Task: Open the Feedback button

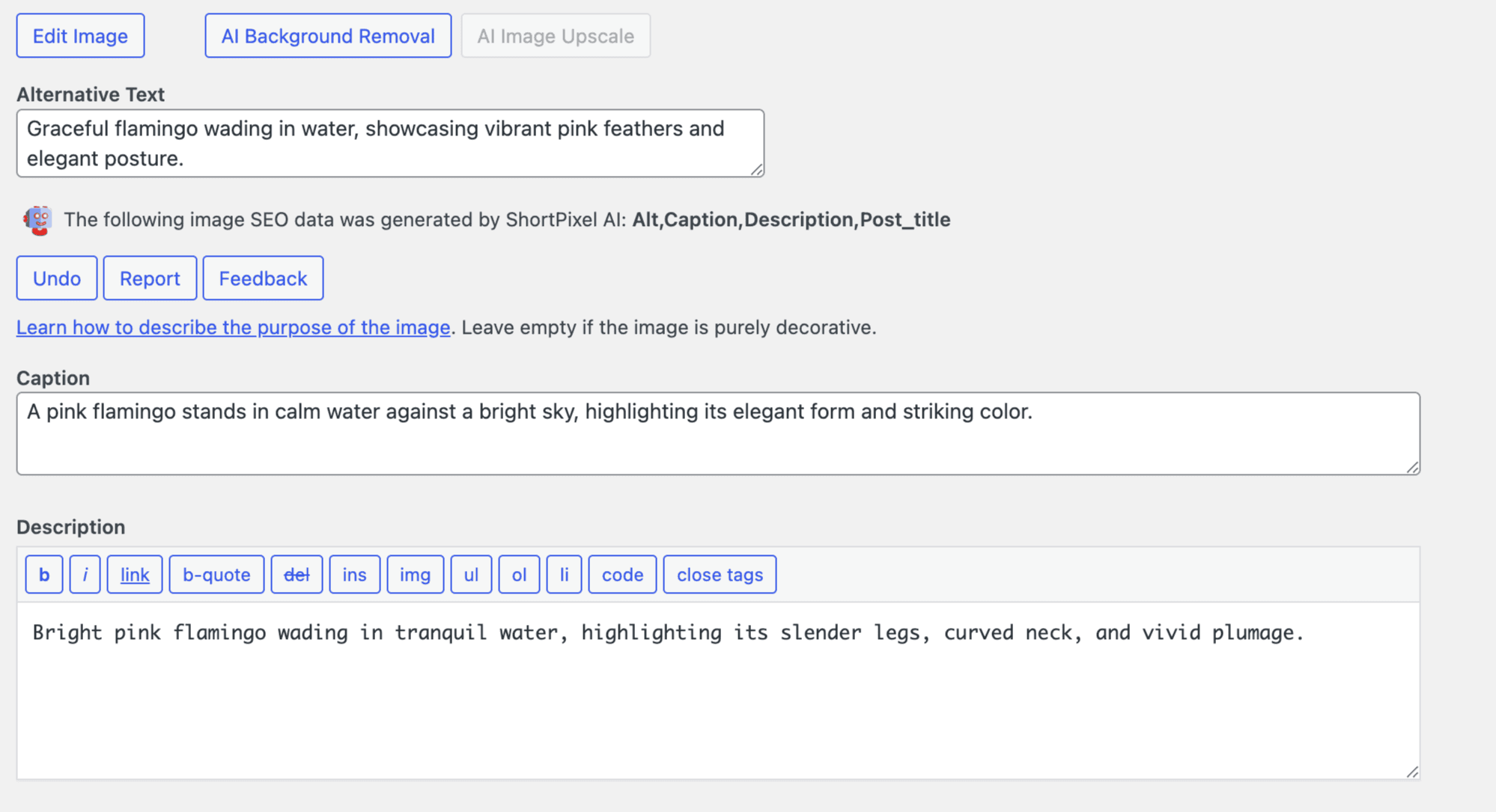Action: 263,278
